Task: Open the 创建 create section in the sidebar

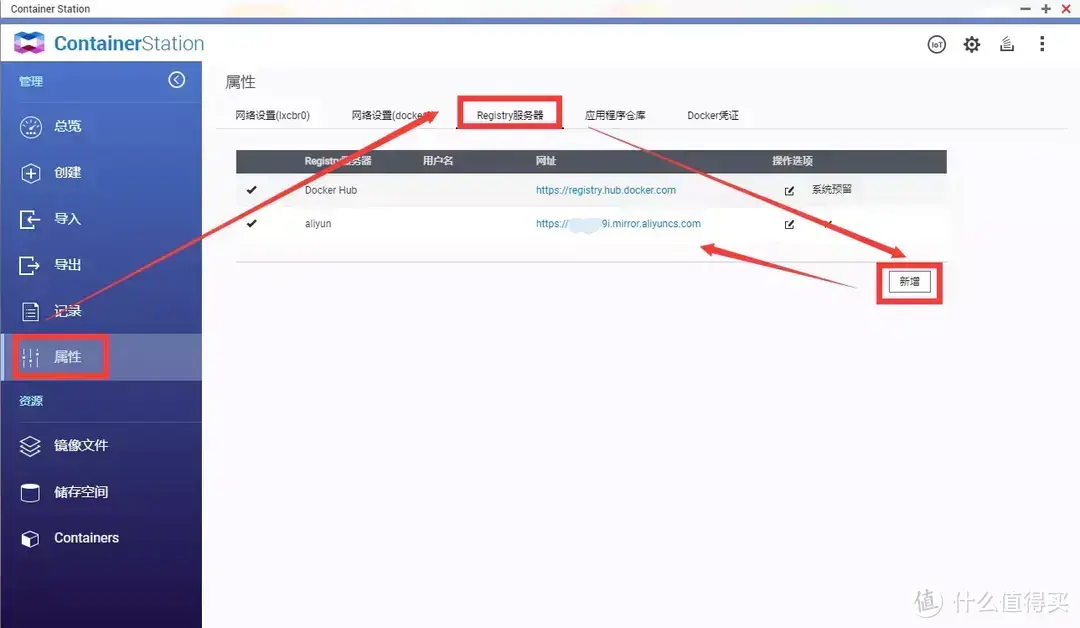Action: [x=67, y=172]
